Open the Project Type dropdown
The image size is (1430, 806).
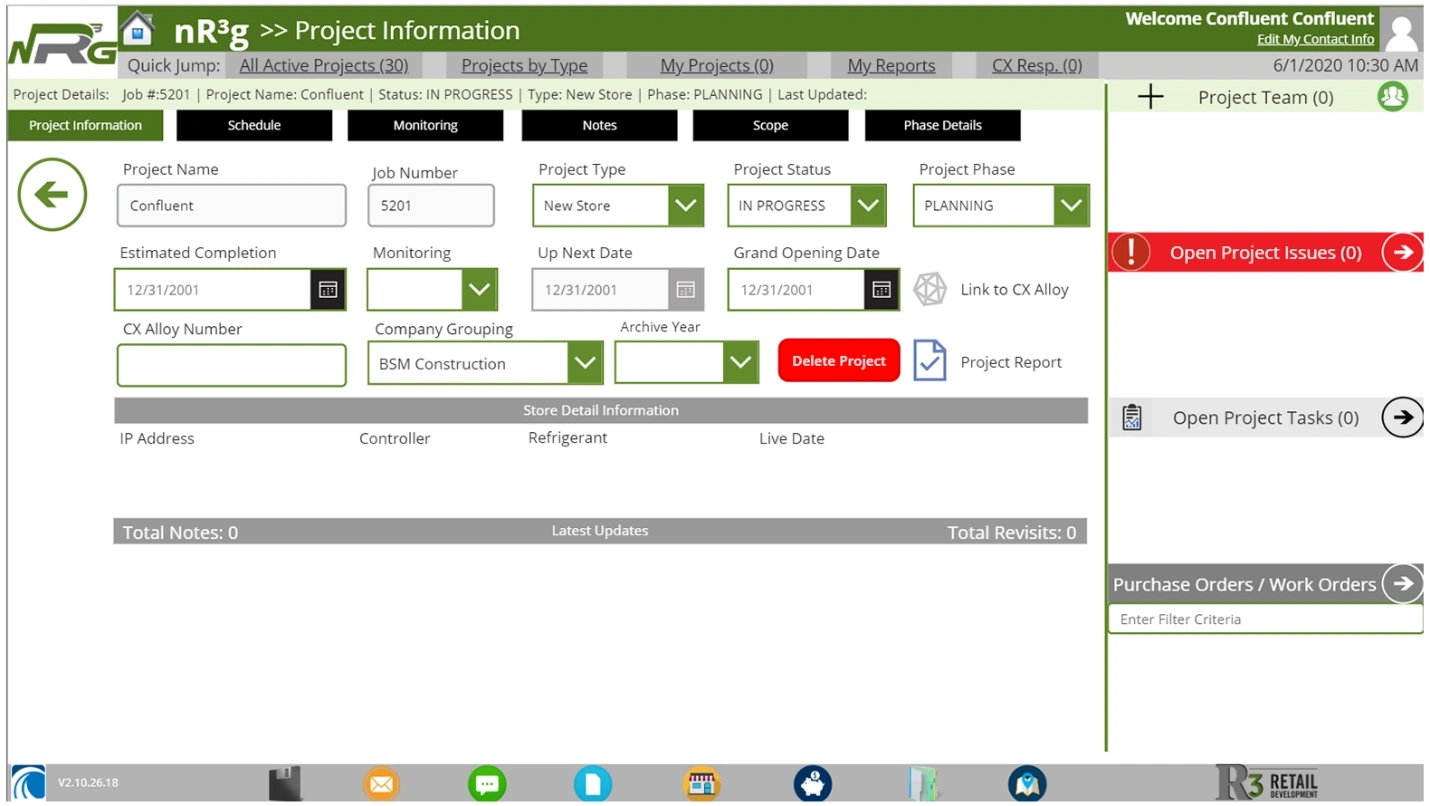click(687, 205)
